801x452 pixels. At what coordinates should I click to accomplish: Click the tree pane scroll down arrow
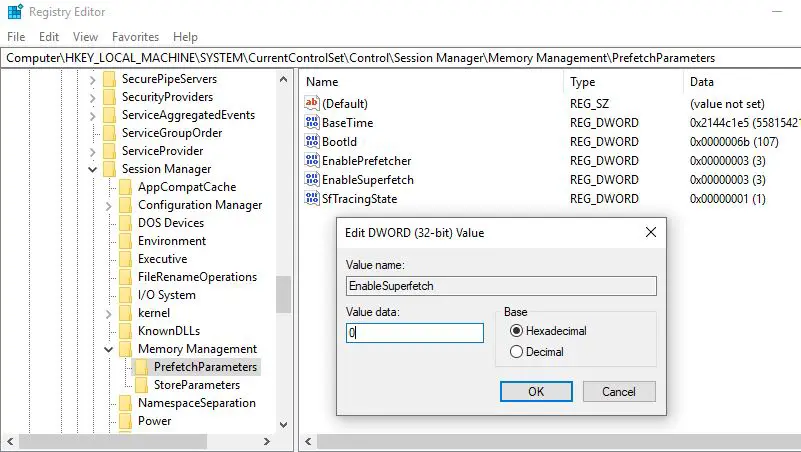284,424
